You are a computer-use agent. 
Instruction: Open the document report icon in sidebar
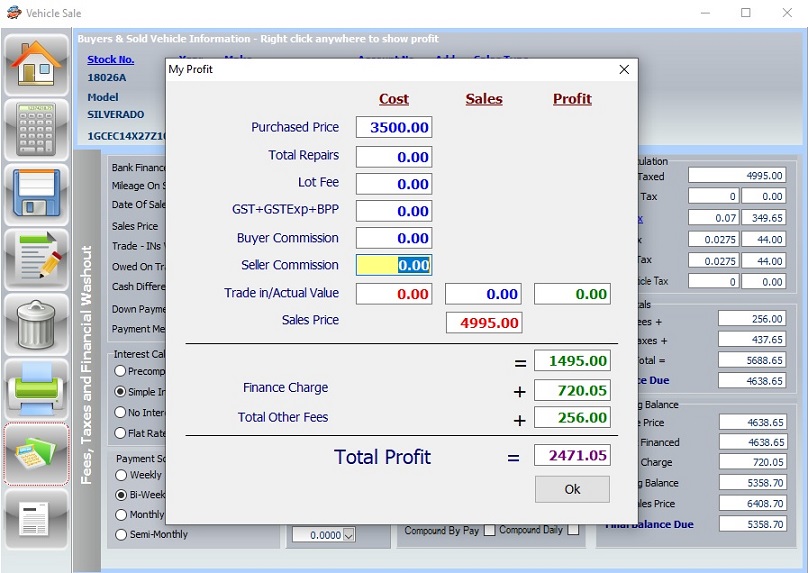[x=37, y=517]
